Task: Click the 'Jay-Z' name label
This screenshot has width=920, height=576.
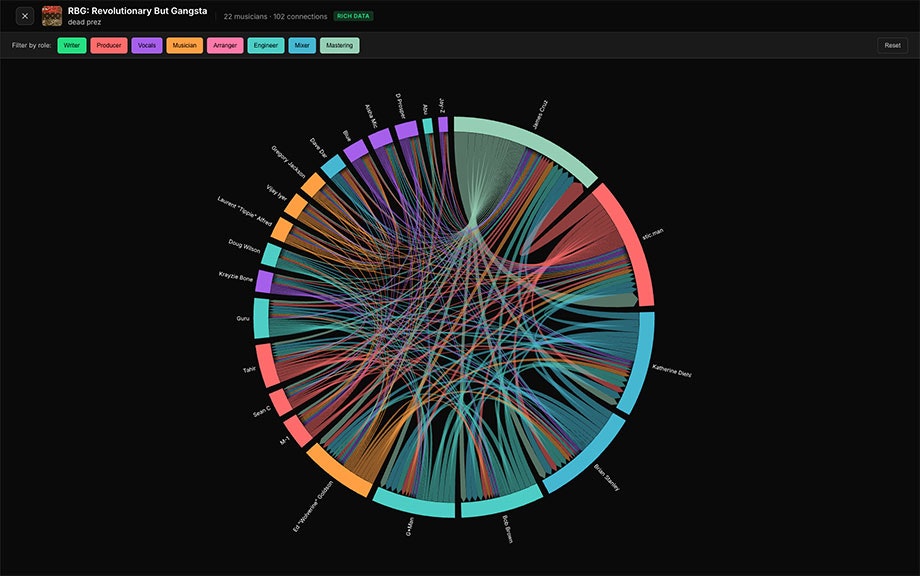Action: pyautogui.click(x=441, y=106)
